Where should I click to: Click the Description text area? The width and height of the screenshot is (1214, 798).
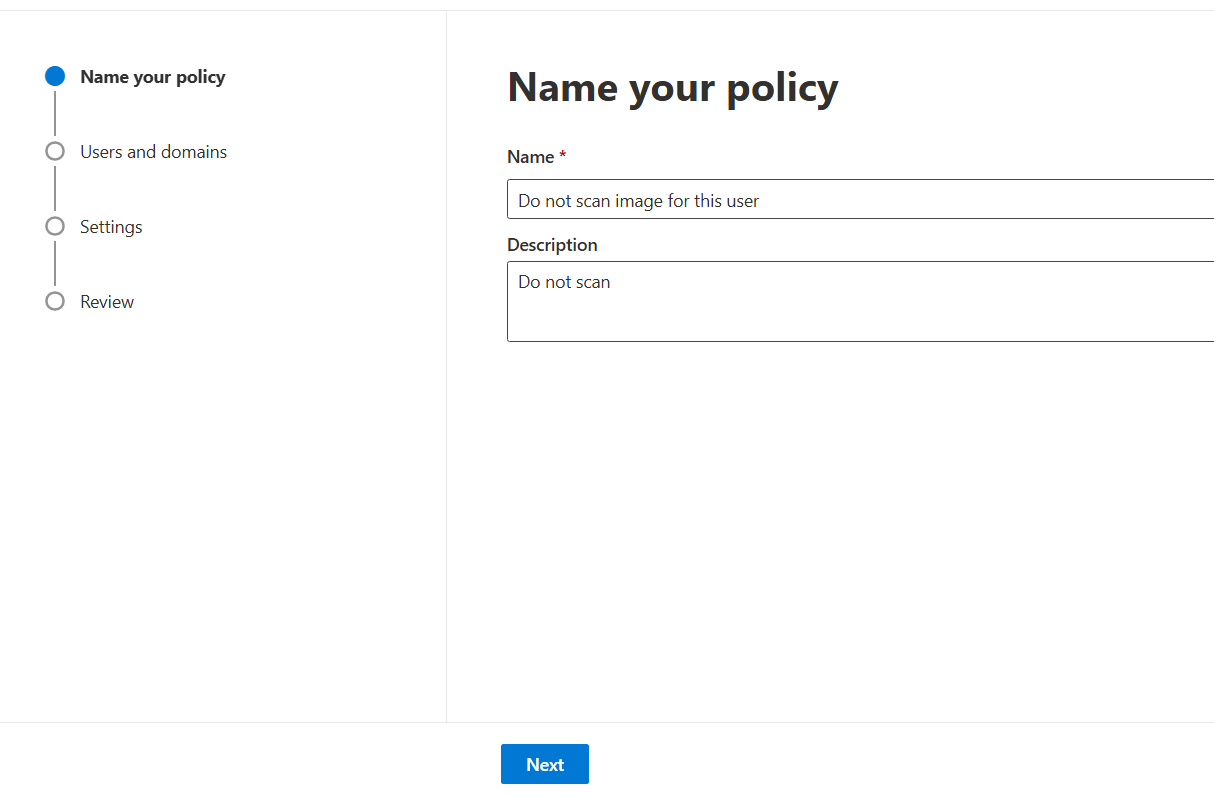tap(861, 301)
